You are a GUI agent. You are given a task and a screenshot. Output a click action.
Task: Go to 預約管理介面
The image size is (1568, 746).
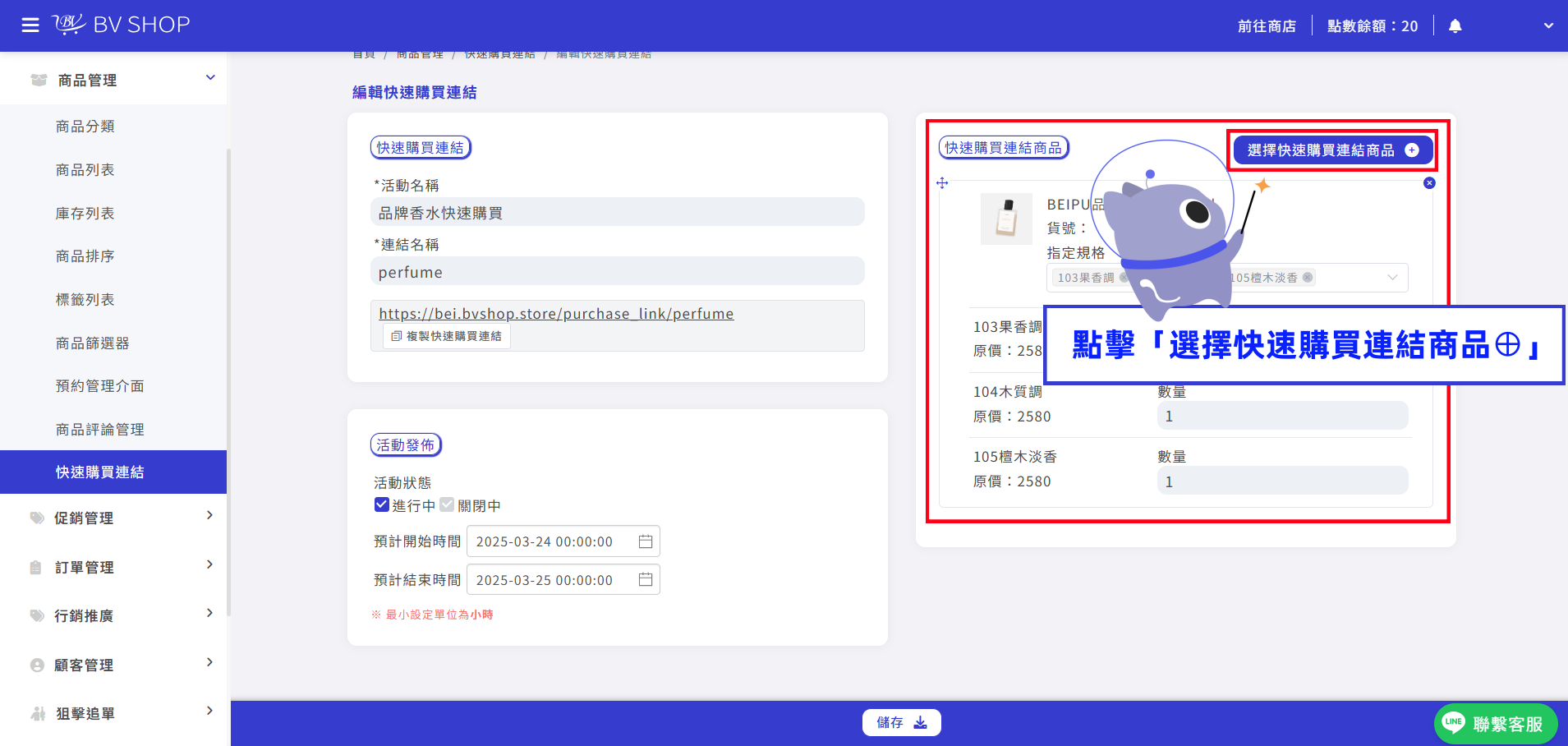[100, 386]
